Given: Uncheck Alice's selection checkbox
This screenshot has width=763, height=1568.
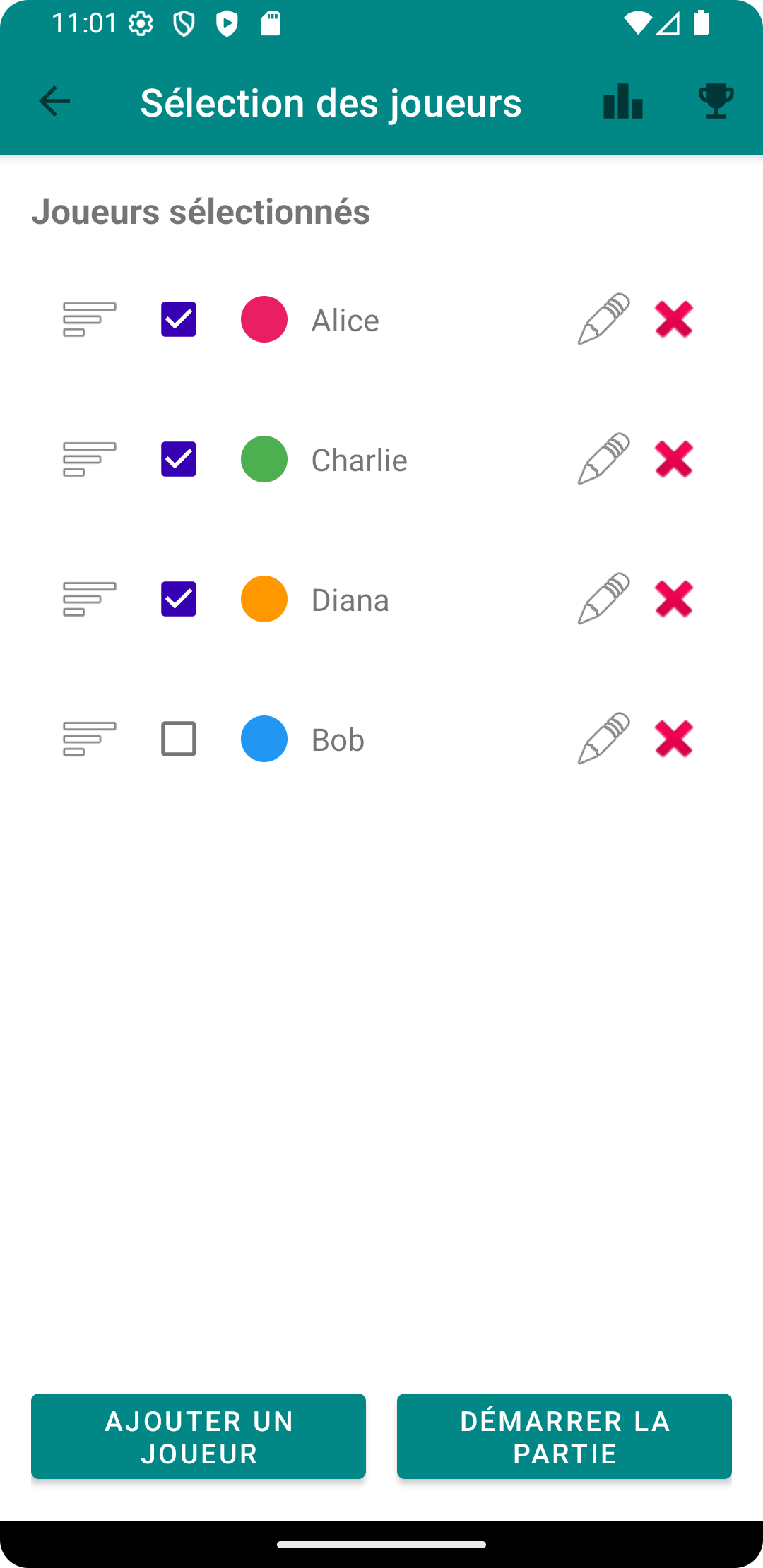Looking at the screenshot, I should (x=179, y=319).
